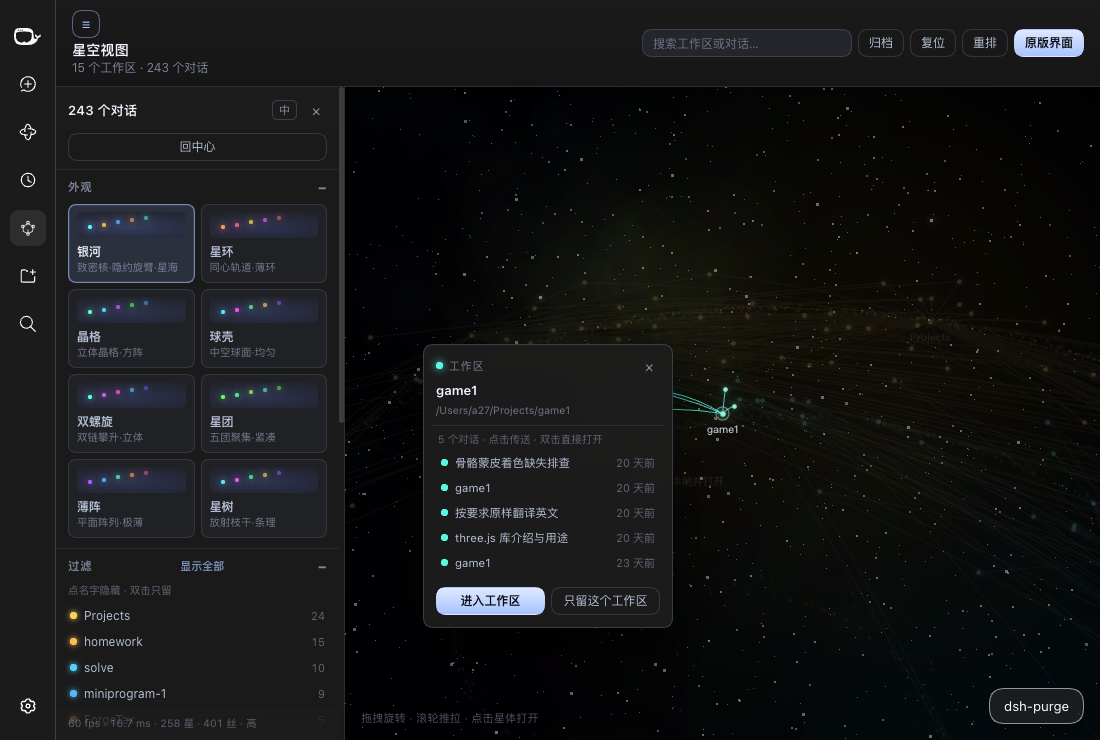1100x740 pixels.
Task: Switch to 原版界面
Action: coord(1048,43)
